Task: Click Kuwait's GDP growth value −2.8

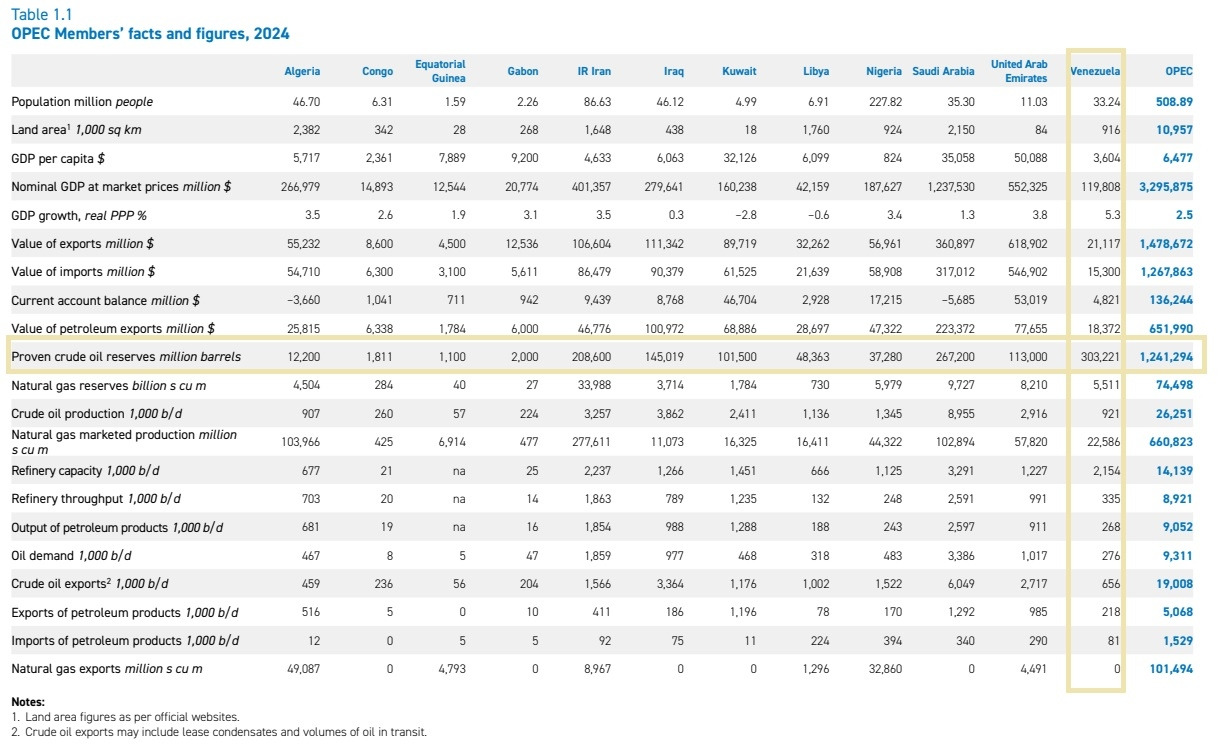Action: coord(744,215)
